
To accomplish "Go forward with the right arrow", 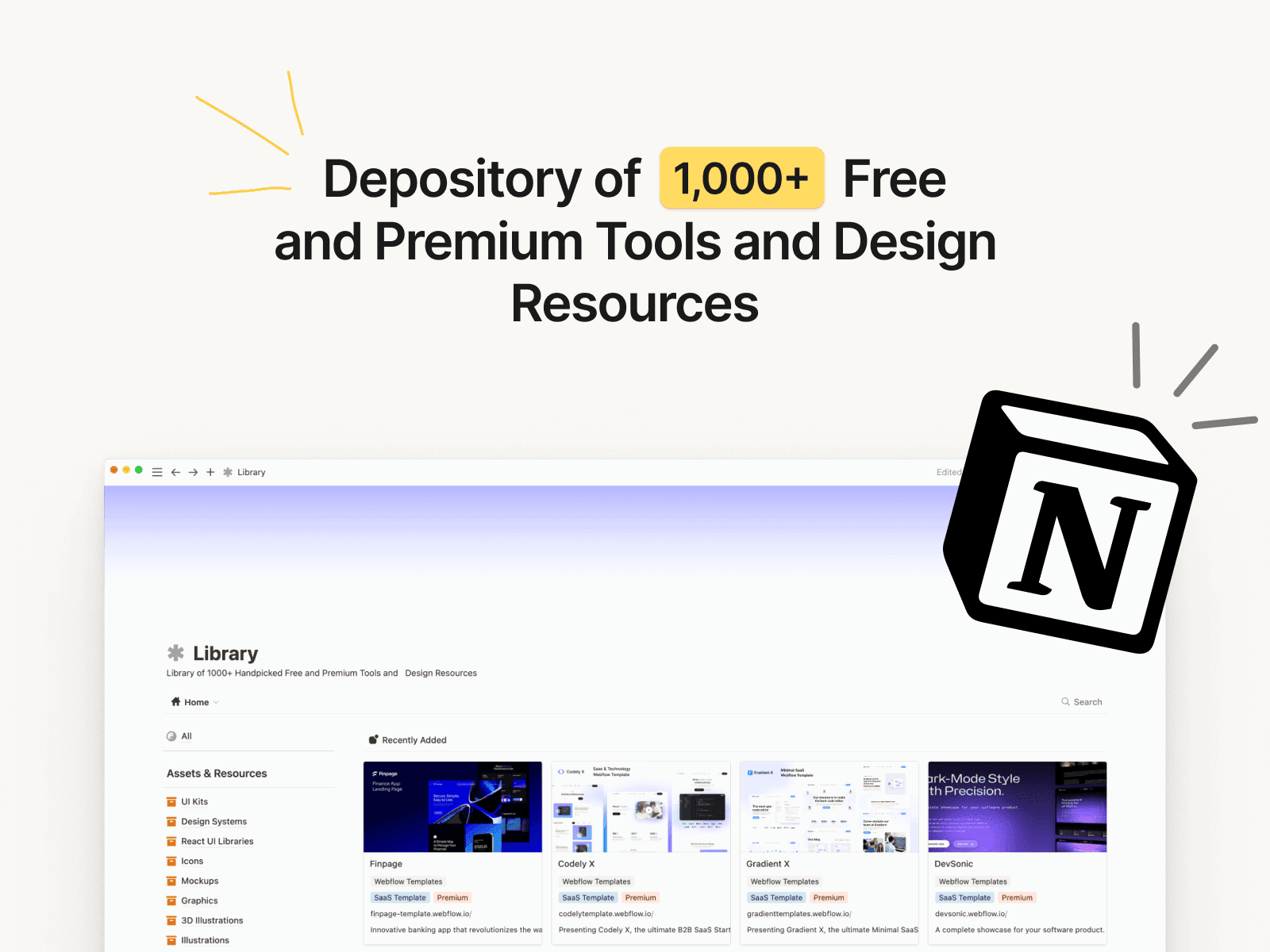I will pyautogui.click(x=193, y=472).
